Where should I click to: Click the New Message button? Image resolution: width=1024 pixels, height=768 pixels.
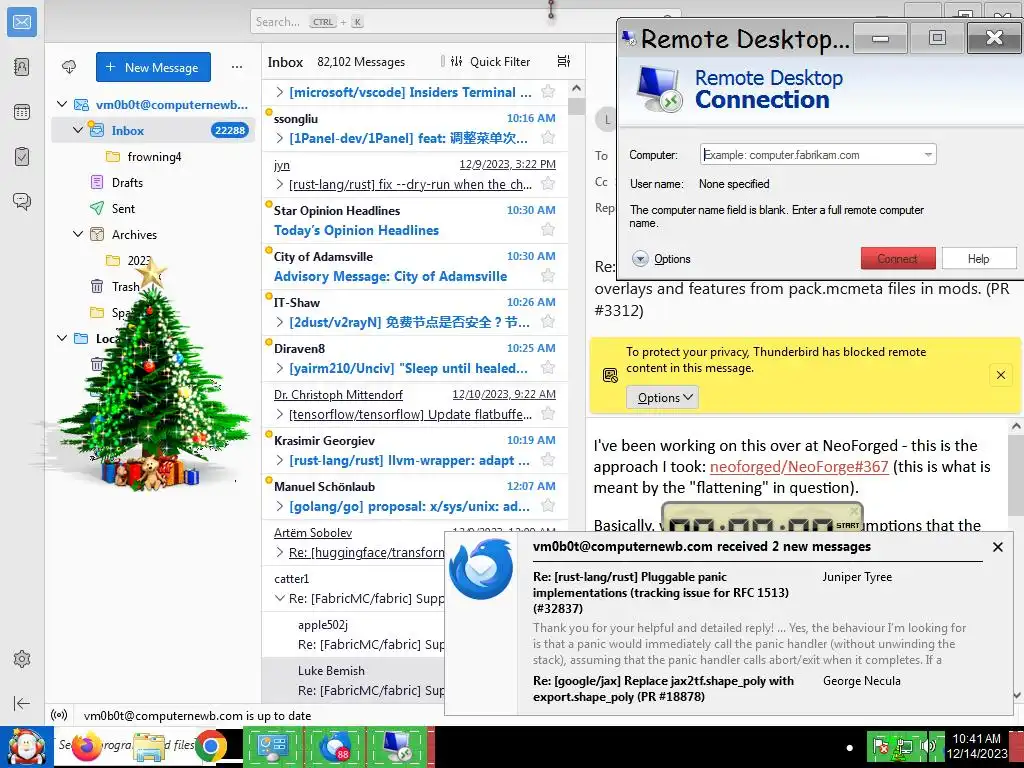[153, 67]
